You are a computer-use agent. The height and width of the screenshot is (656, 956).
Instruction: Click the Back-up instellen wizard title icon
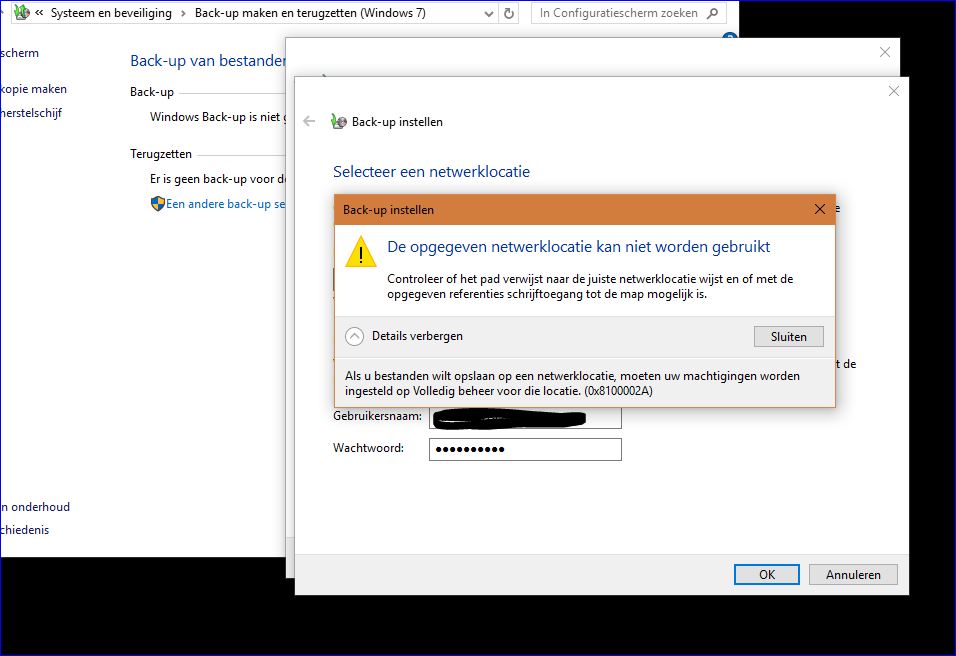click(x=338, y=121)
